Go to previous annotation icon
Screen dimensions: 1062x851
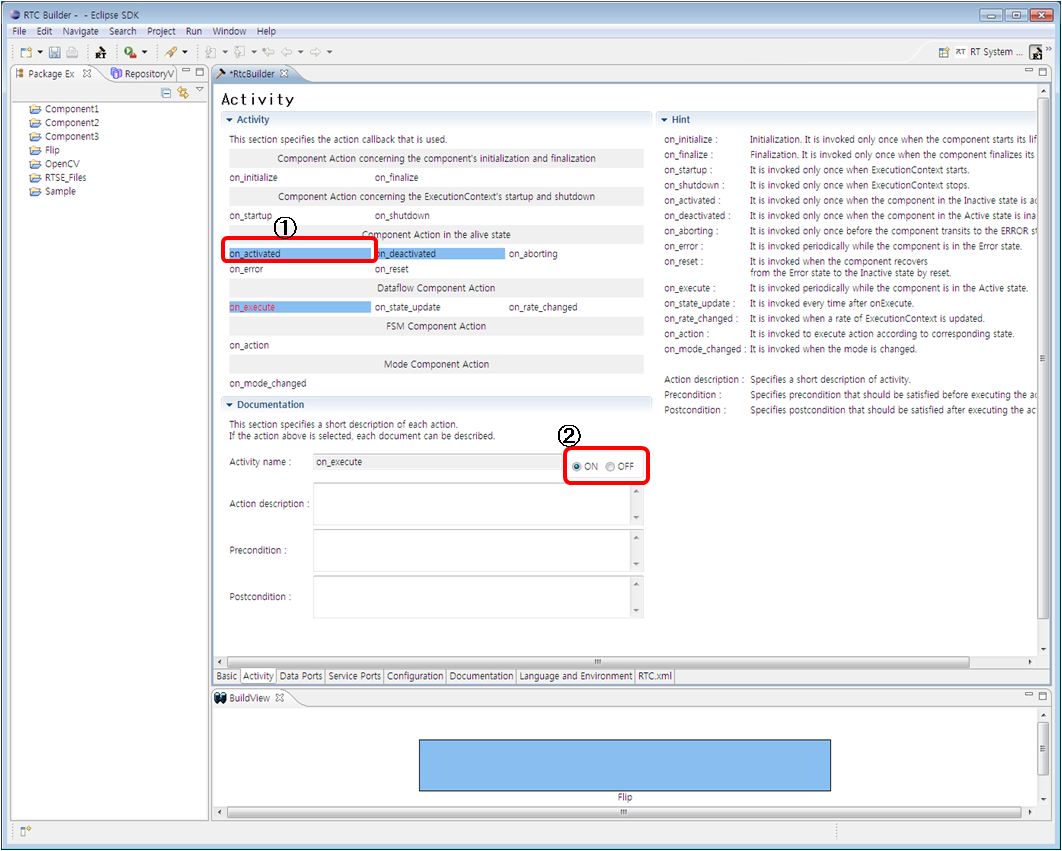(239, 52)
